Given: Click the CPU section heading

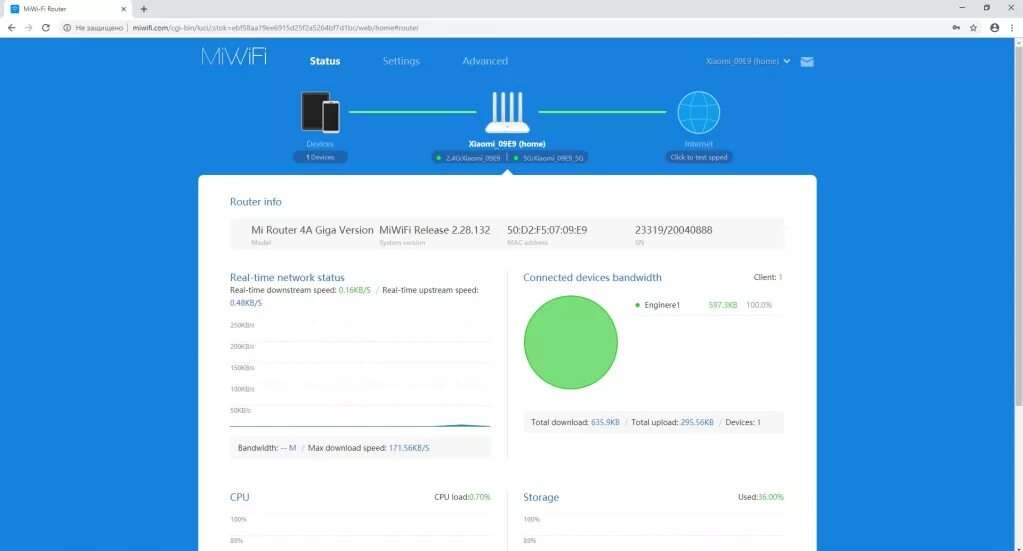Looking at the screenshot, I should click(x=239, y=497).
